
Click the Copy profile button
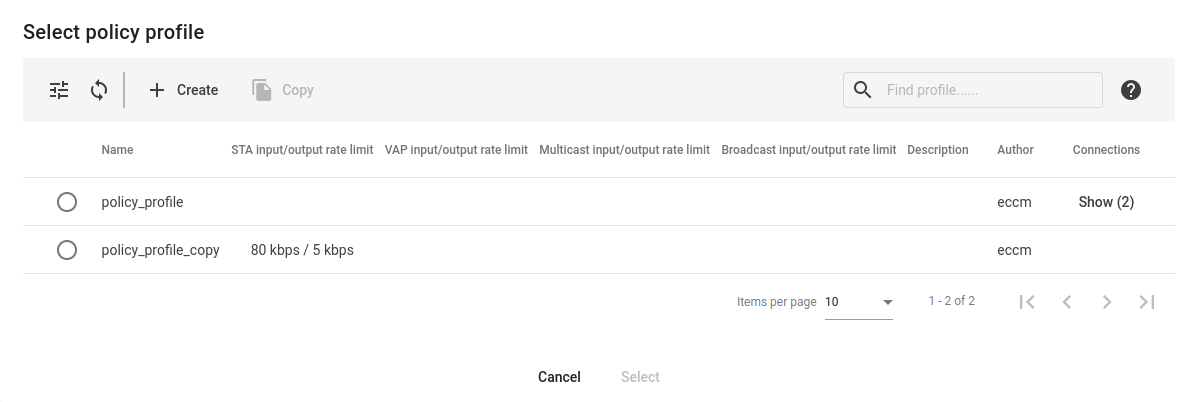click(x=283, y=90)
